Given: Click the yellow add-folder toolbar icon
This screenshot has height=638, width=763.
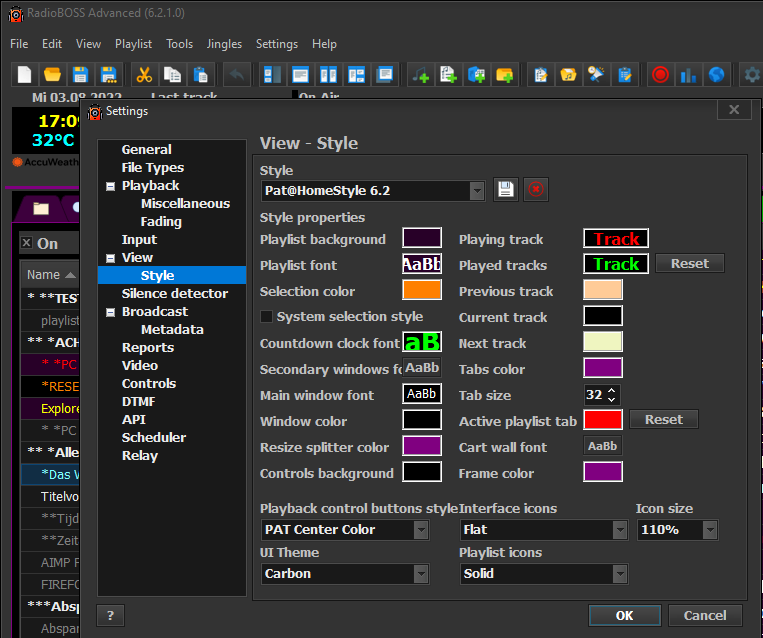Looking at the screenshot, I should pyautogui.click(x=505, y=75).
